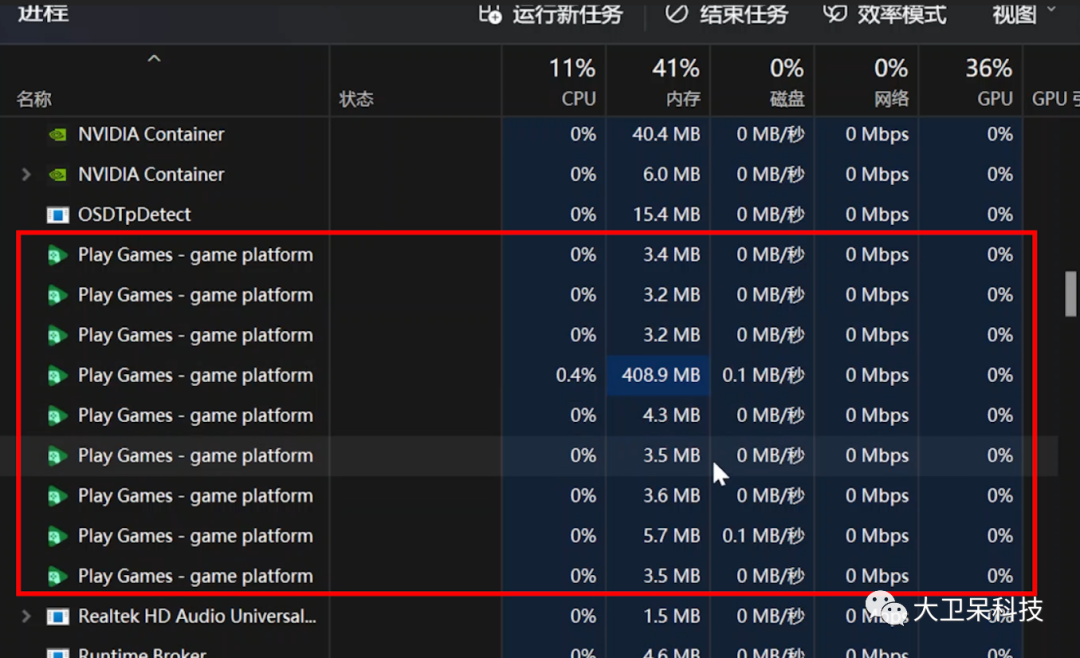Image resolution: width=1080 pixels, height=658 pixels.
Task: Click the Efficiency mode leaf icon
Action: click(835, 14)
